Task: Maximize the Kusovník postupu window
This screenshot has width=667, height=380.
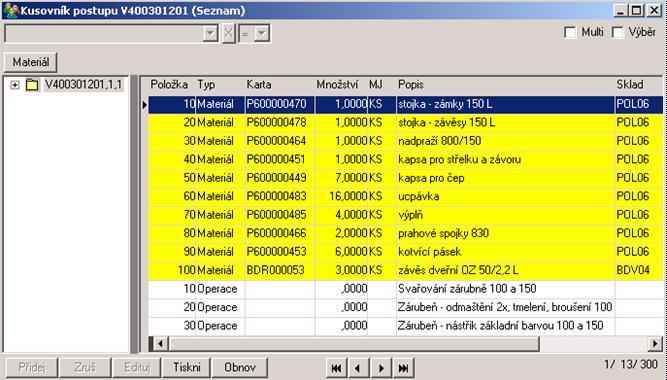Action: [636, 11]
